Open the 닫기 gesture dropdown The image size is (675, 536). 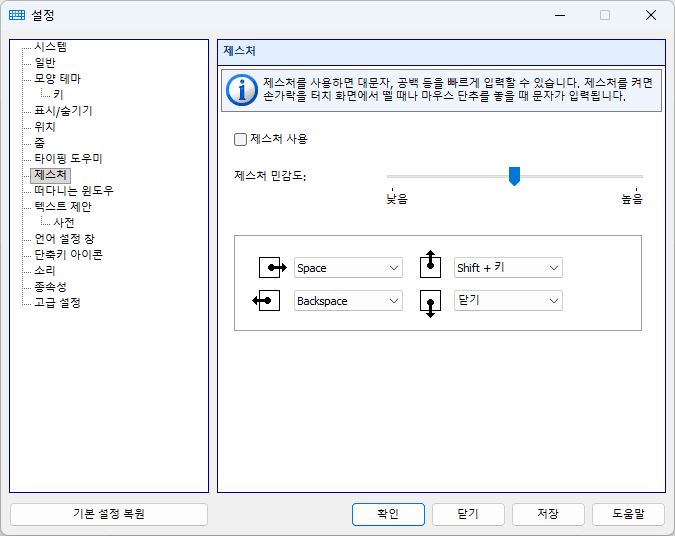point(508,301)
